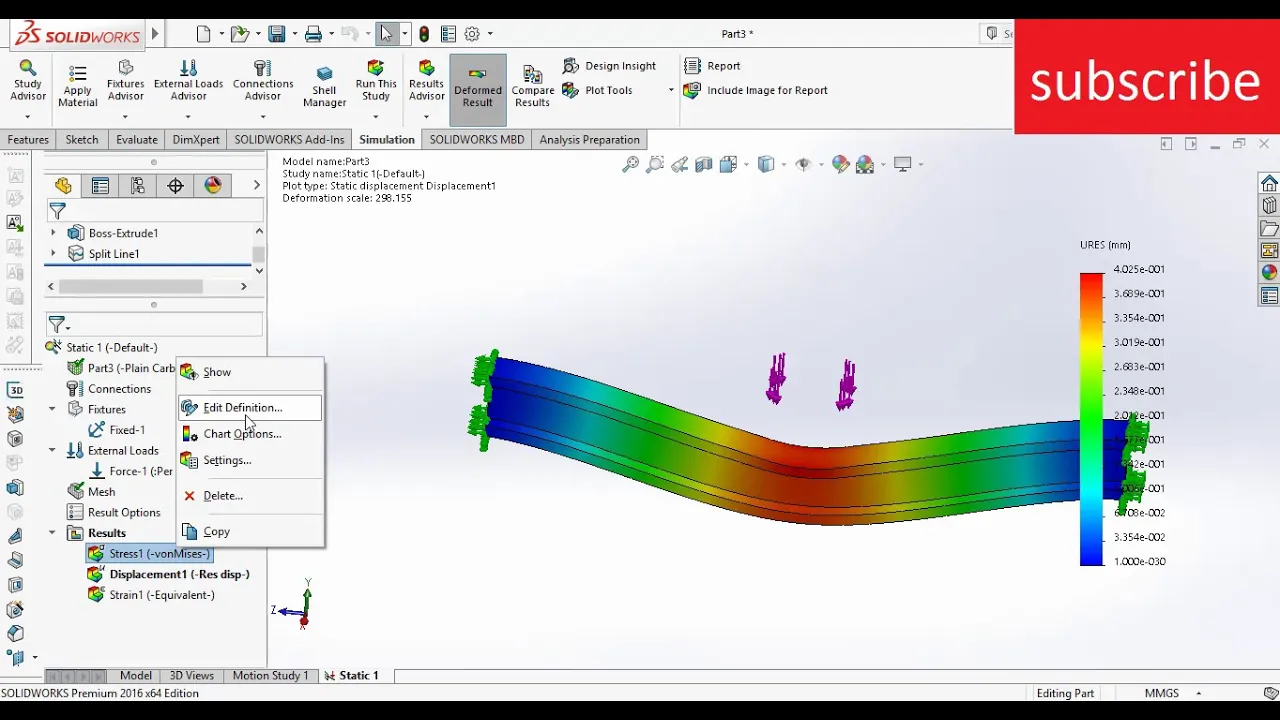Choose Copy in context menu

(250, 532)
